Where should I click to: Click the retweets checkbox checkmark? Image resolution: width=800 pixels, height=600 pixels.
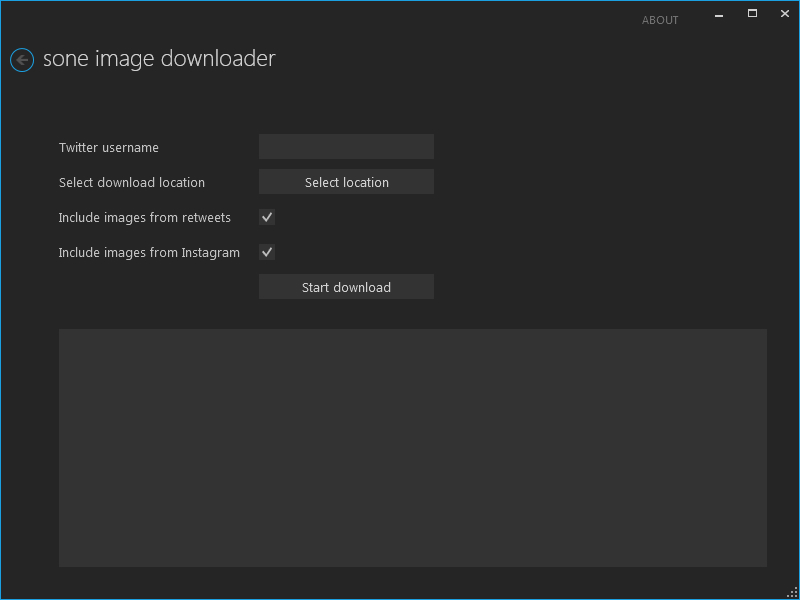pyautogui.click(x=266, y=217)
